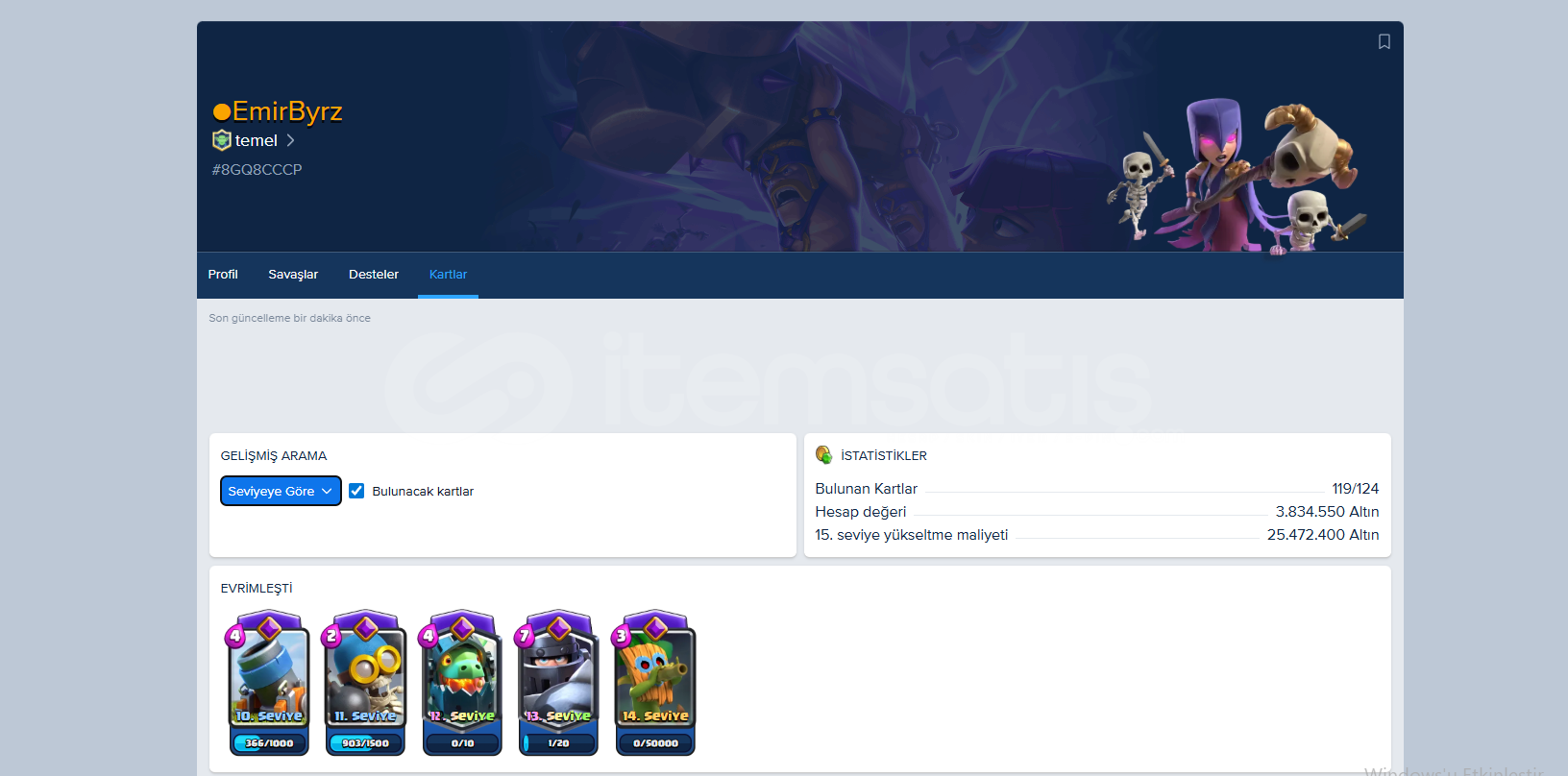The height and width of the screenshot is (776, 1568).
Task: Click the EVRİMLEŞTİ section heading
Action: tap(257, 588)
